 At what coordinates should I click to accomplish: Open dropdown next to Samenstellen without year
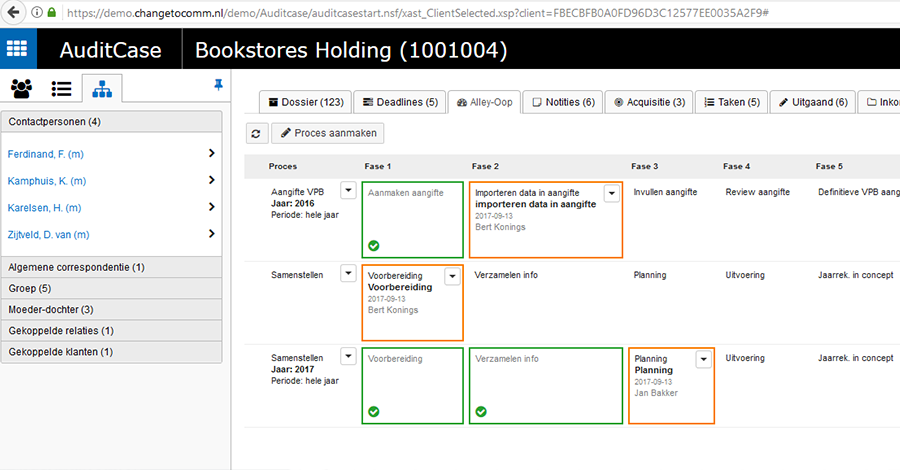coord(348,273)
